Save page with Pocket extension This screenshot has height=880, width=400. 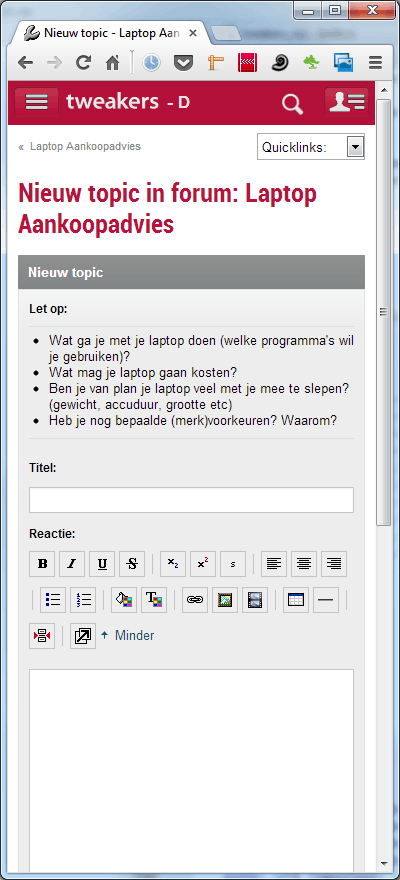(183, 63)
